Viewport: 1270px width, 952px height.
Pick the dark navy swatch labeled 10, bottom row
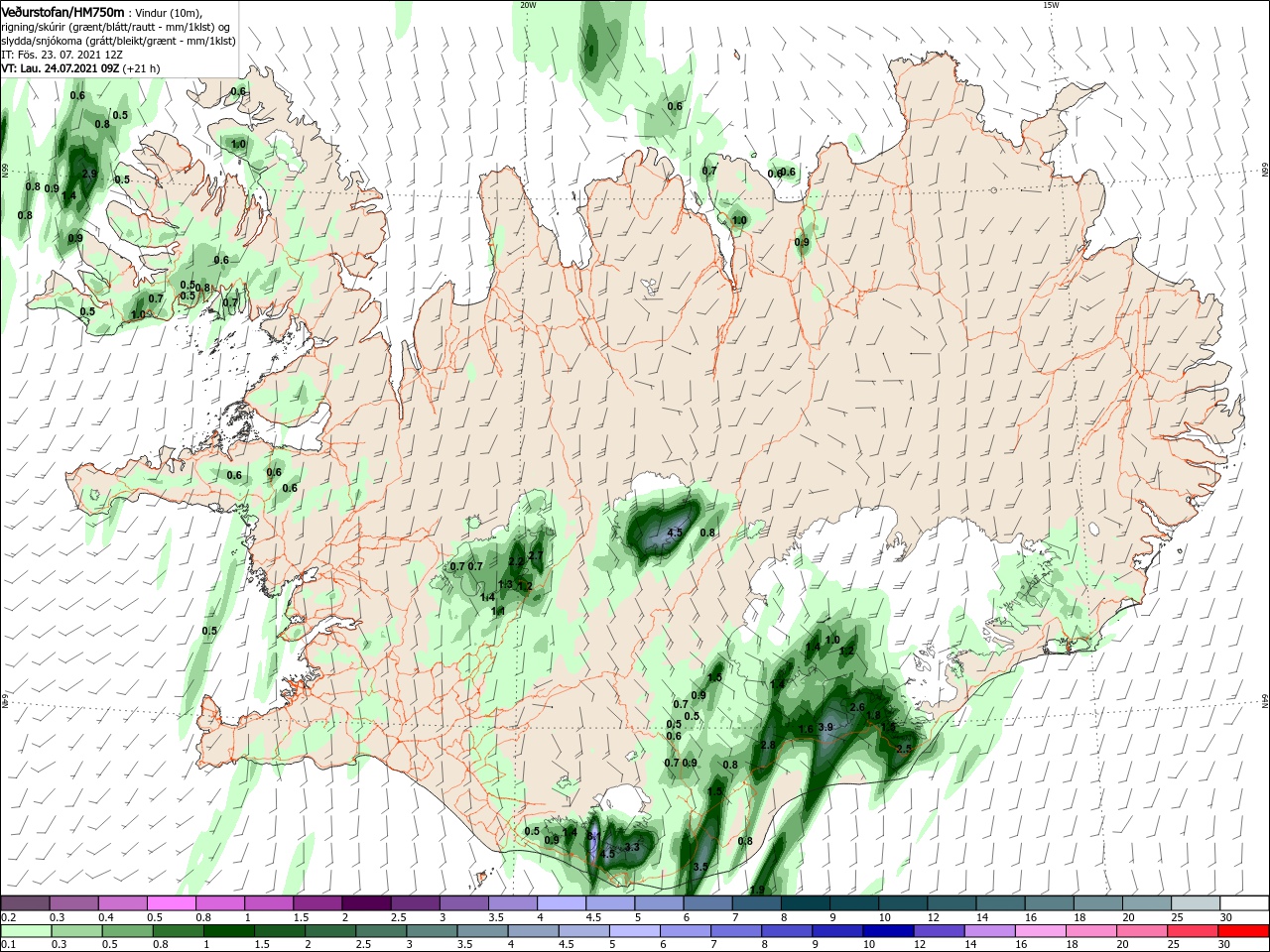pos(886,931)
